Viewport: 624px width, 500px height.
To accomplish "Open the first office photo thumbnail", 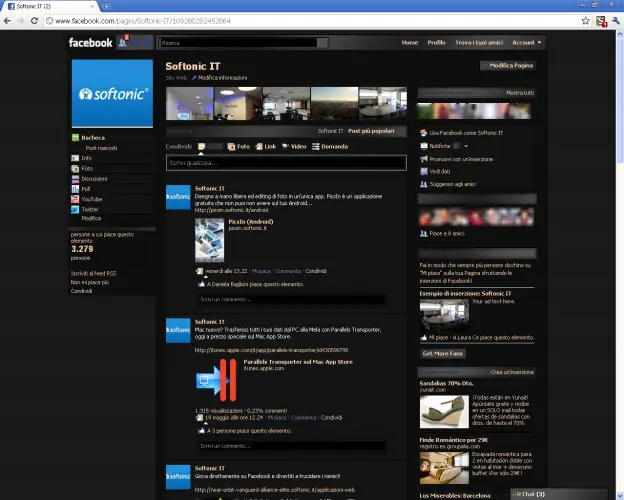I will 190,104.
